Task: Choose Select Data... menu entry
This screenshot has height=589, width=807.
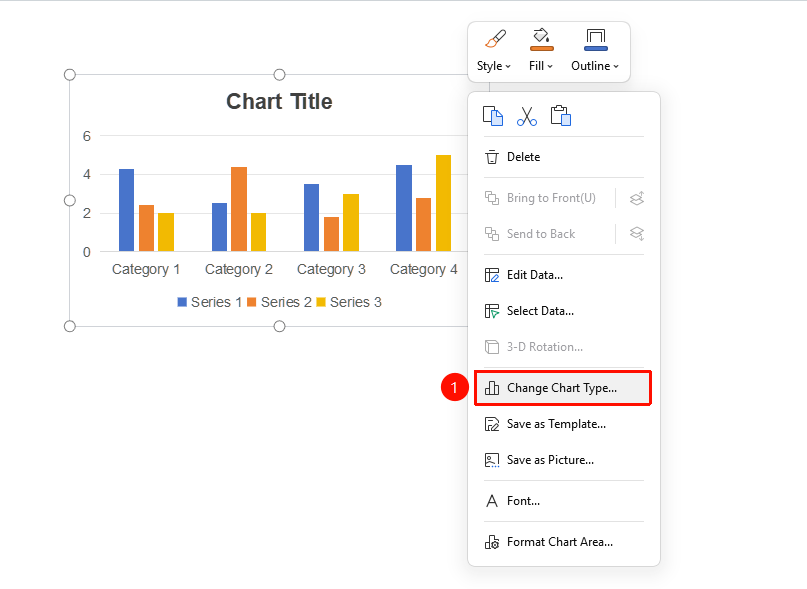Action: (x=564, y=311)
